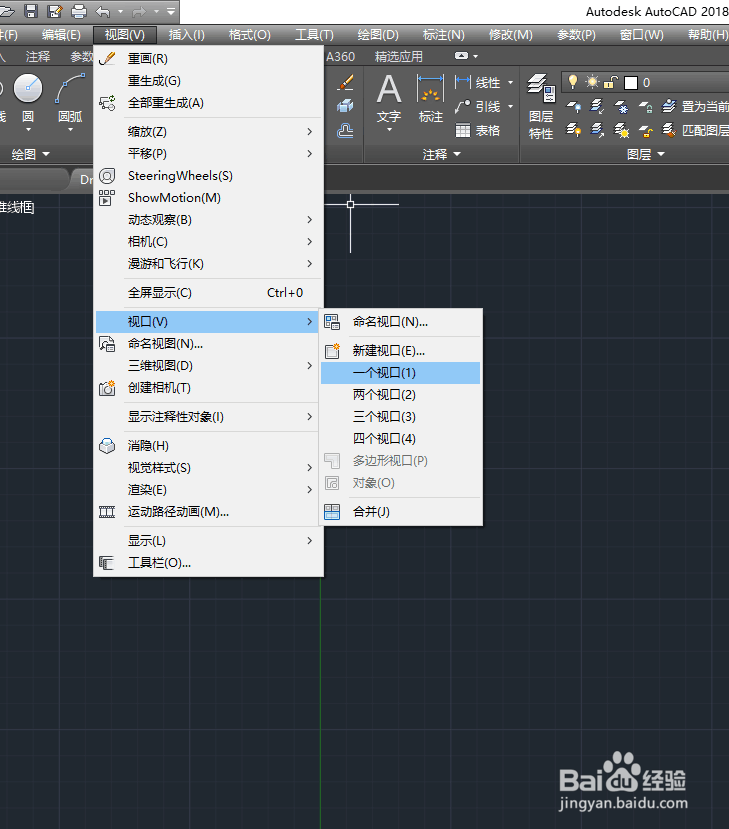
Task: Click the Plot printer icon
Action: click(x=79, y=11)
